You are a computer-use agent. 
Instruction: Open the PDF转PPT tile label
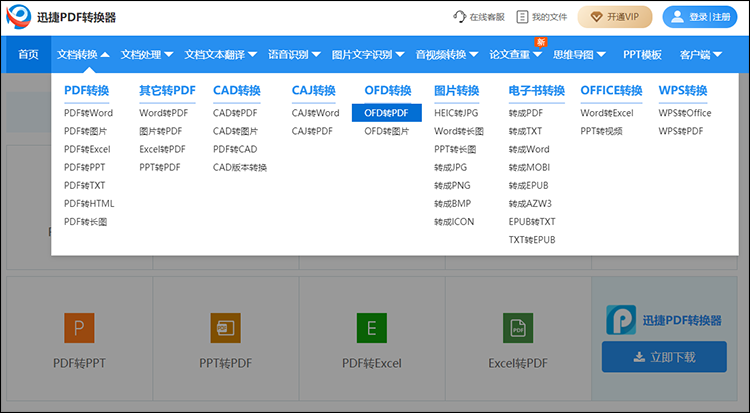click(x=79, y=363)
